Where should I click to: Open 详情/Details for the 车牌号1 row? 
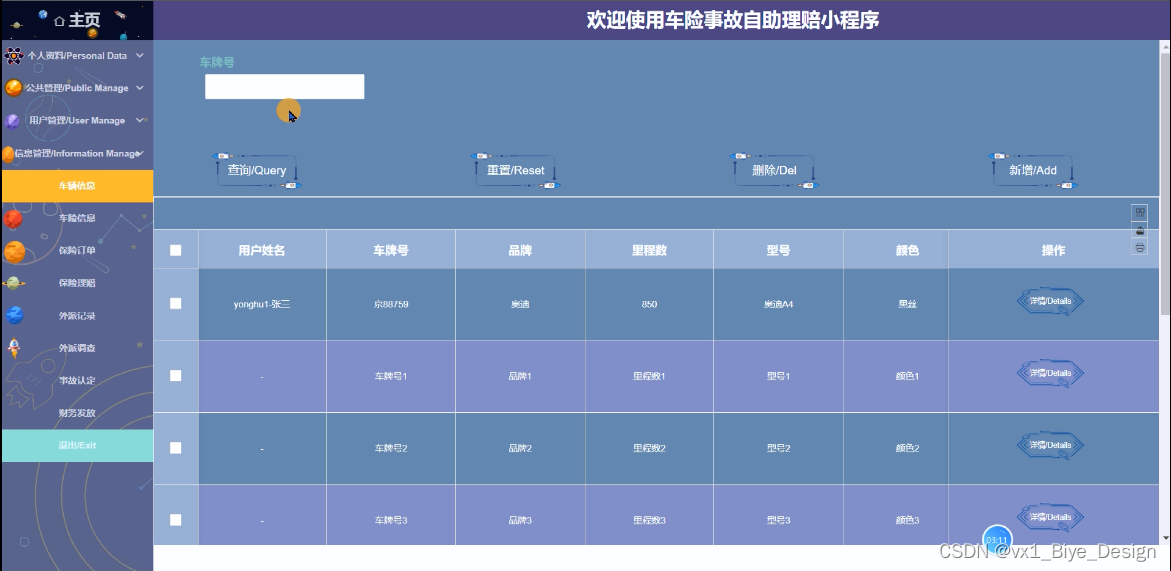tap(1050, 373)
